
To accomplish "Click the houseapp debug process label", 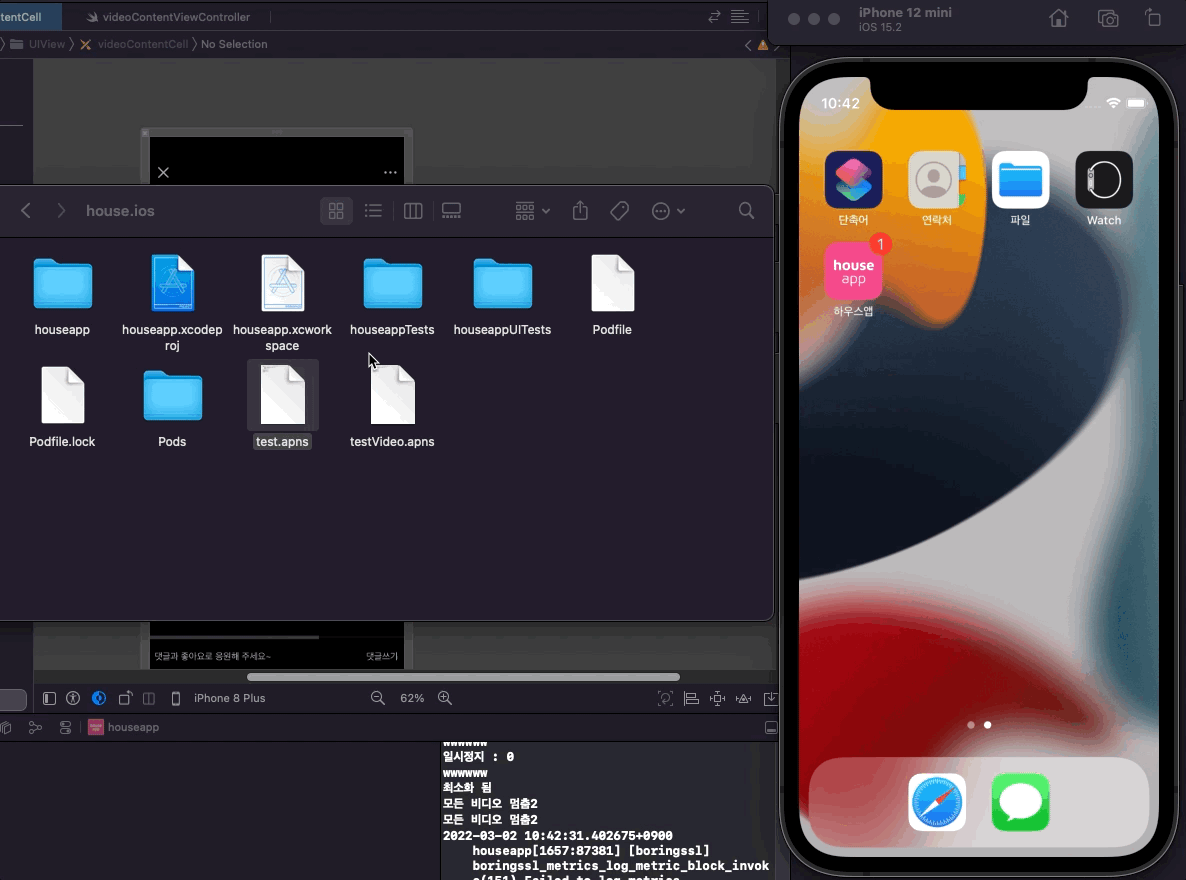I will pyautogui.click(x=124, y=727).
